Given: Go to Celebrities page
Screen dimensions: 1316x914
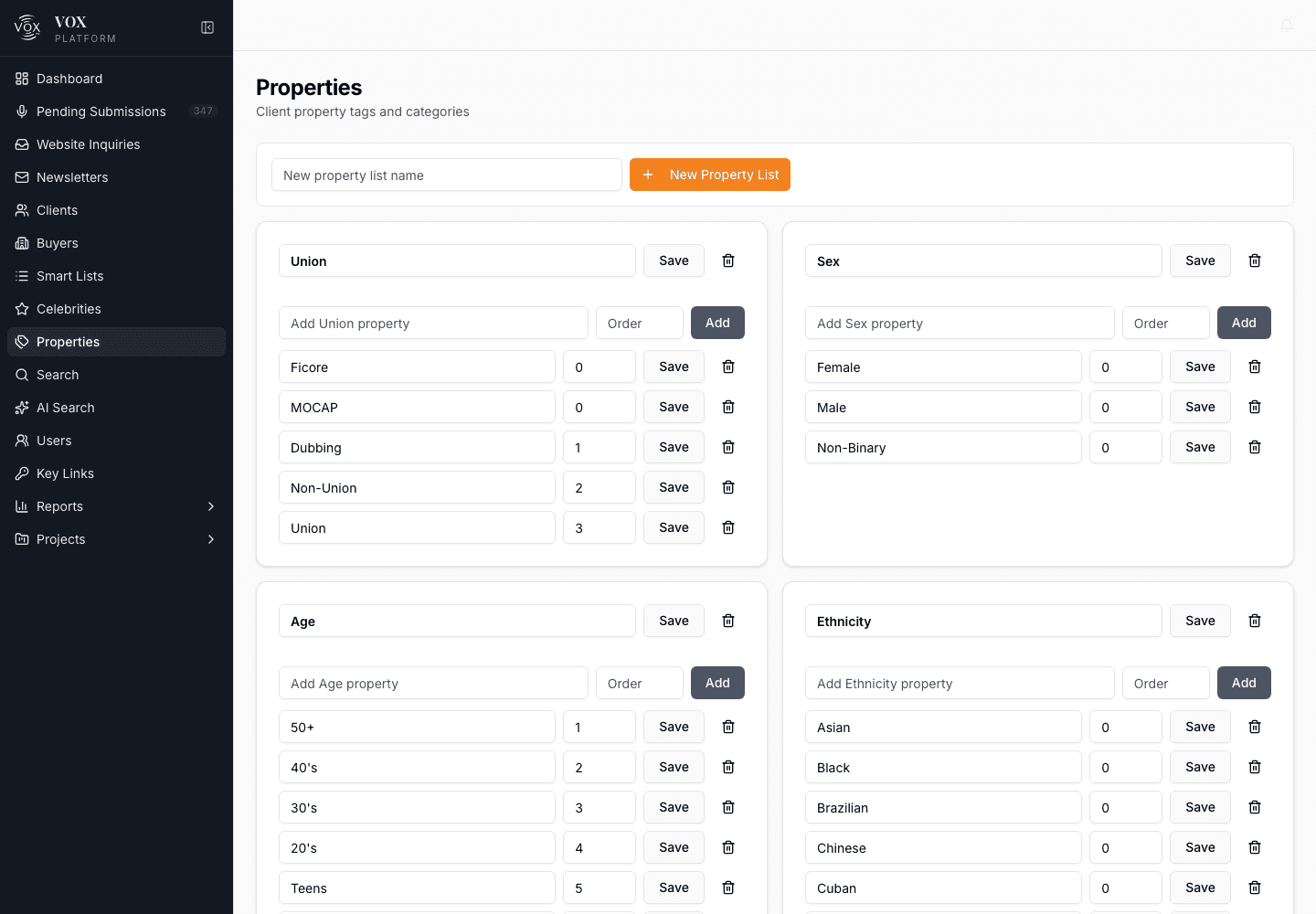Looking at the screenshot, I should [116, 309].
